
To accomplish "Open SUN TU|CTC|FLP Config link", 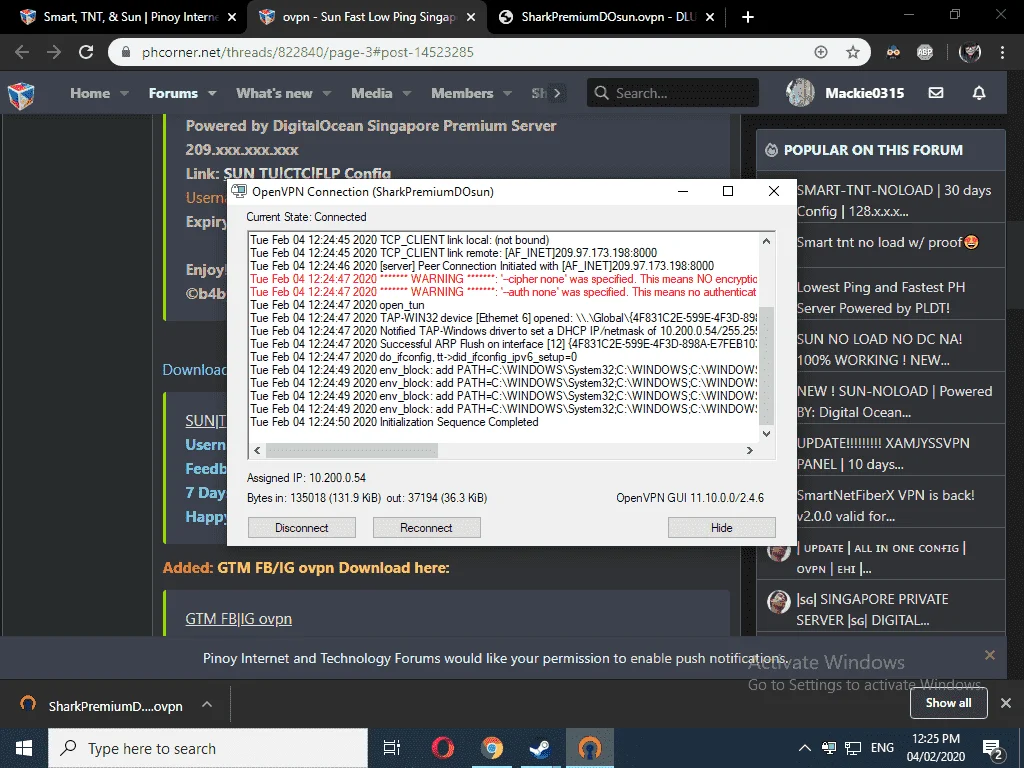I will coord(307,173).
